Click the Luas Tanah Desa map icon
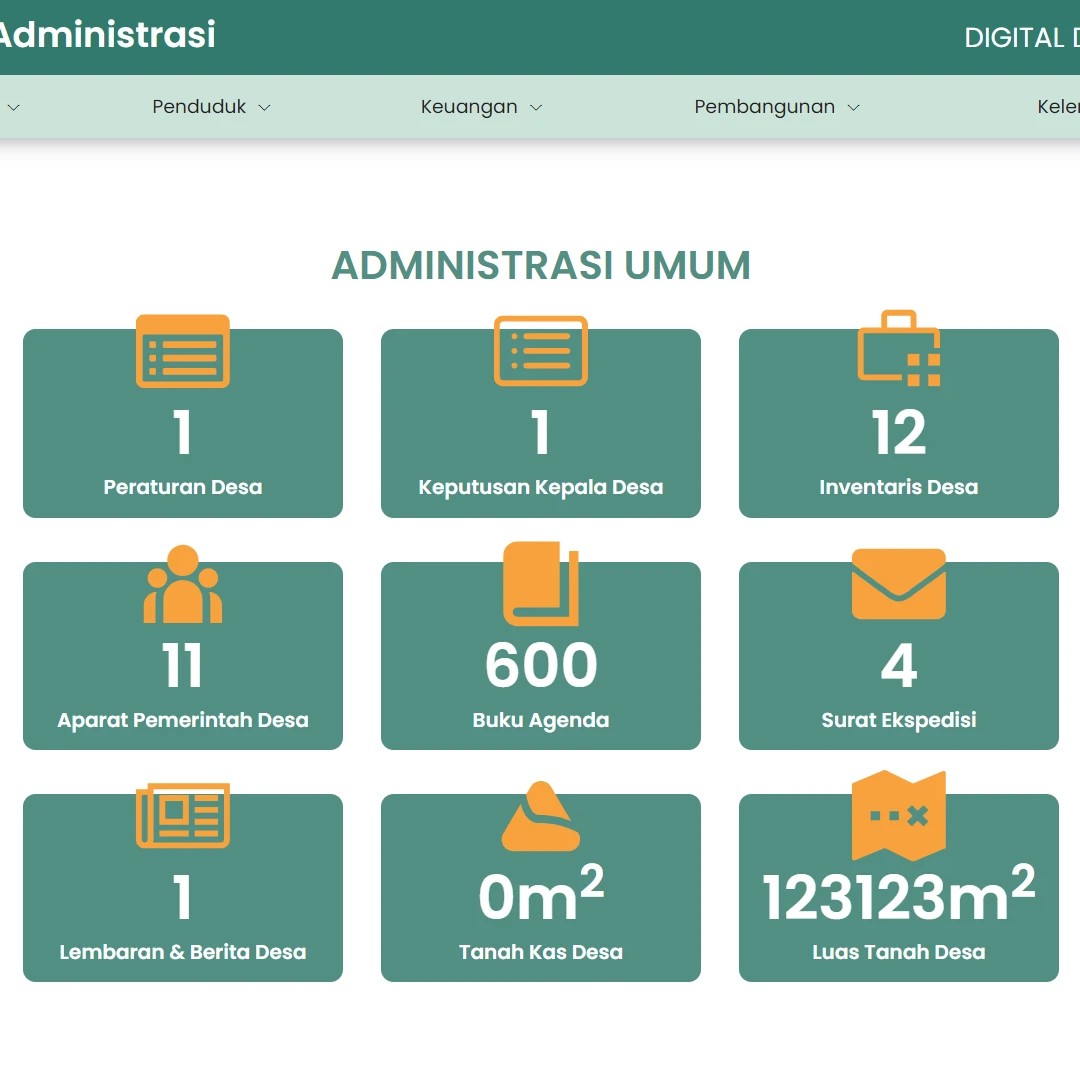 [899, 816]
